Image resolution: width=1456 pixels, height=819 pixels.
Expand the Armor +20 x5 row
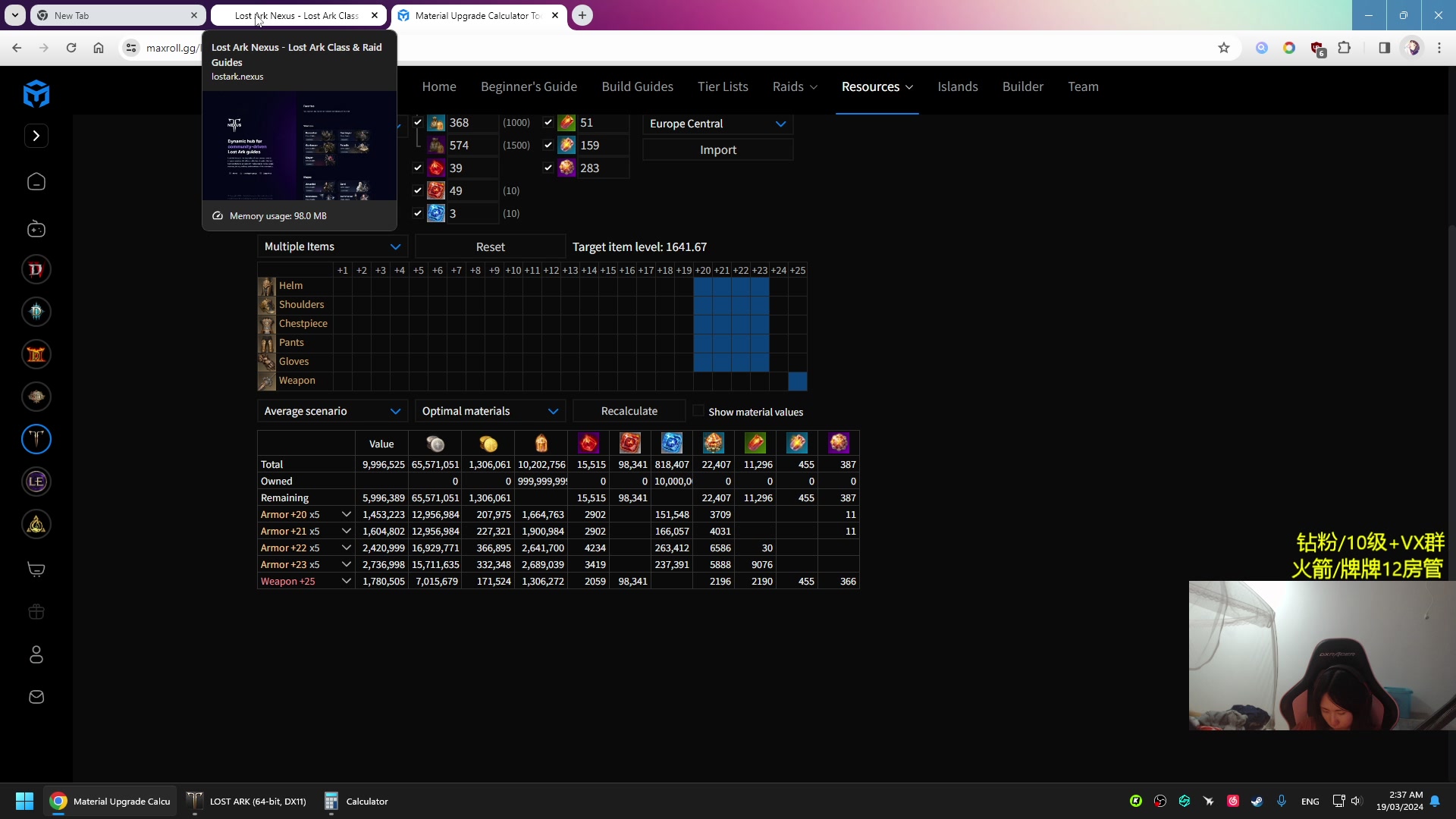pos(347,514)
